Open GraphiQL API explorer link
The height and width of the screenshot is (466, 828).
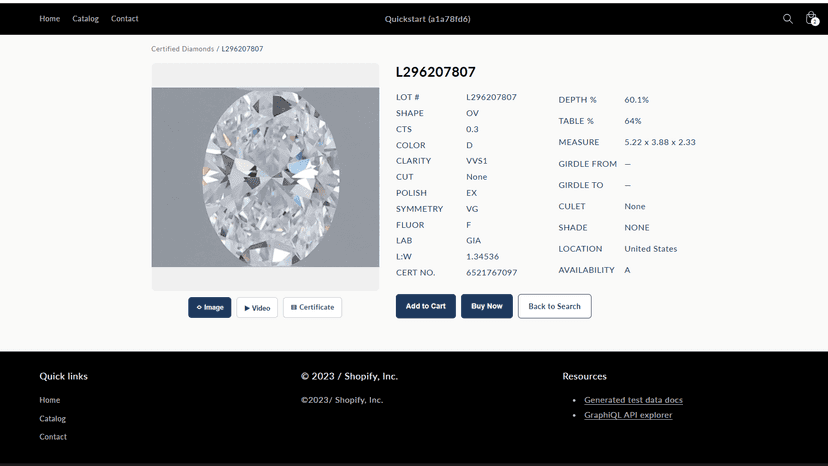click(x=628, y=415)
